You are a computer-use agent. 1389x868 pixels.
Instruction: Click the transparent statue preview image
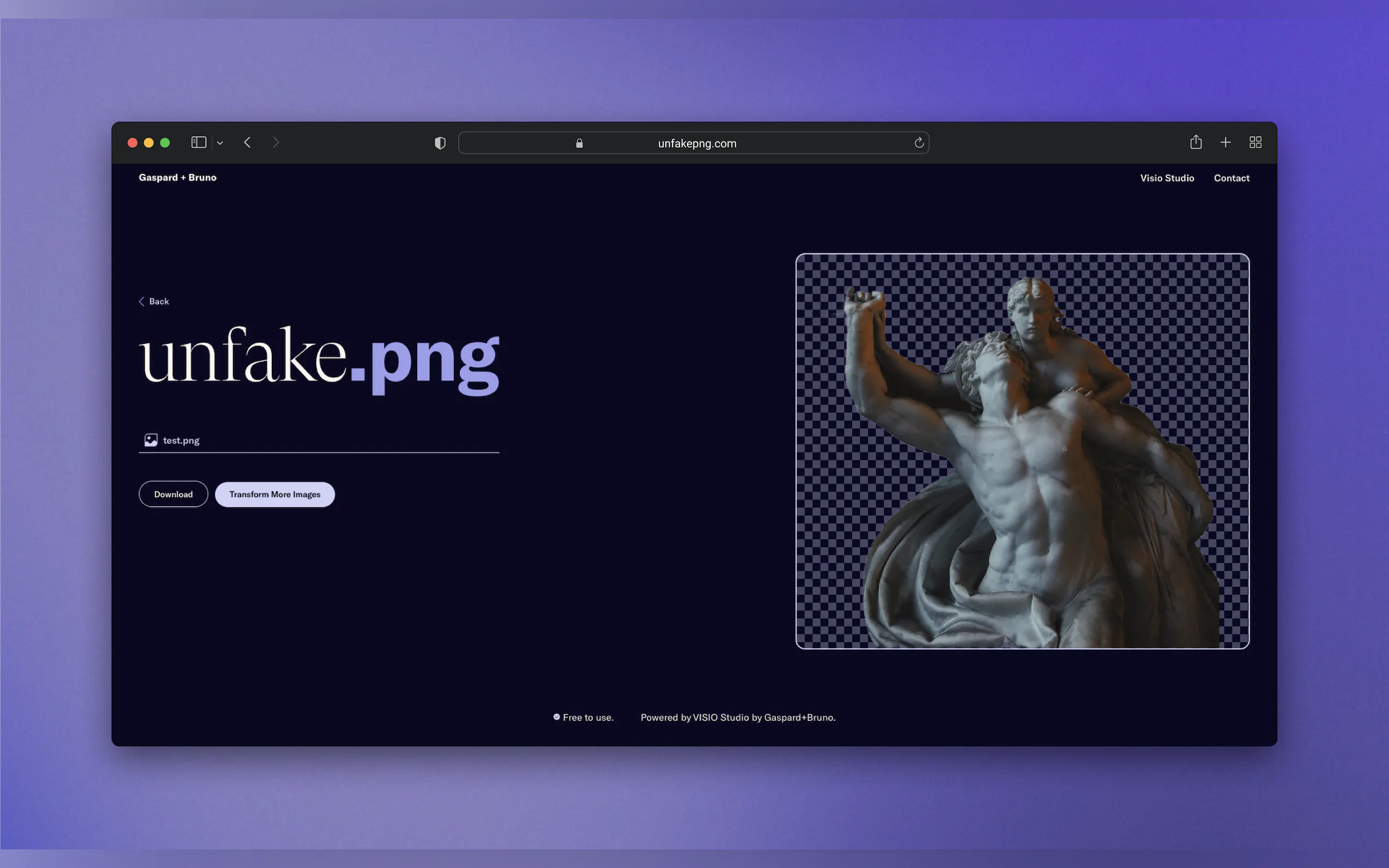1022,451
